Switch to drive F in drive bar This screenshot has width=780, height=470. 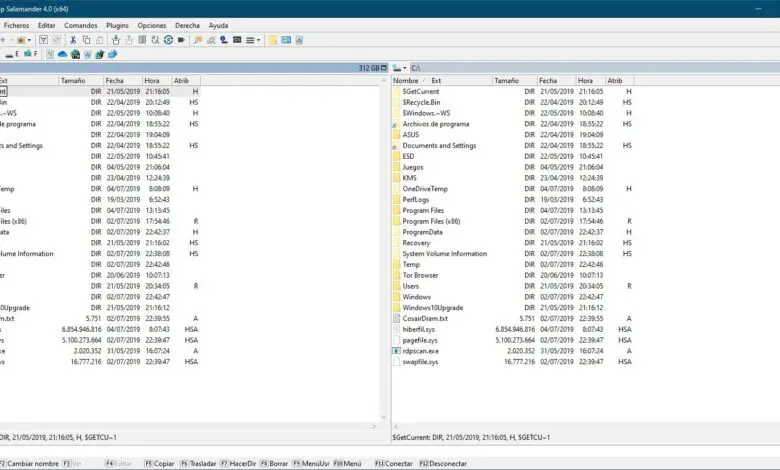click(30, 54)
